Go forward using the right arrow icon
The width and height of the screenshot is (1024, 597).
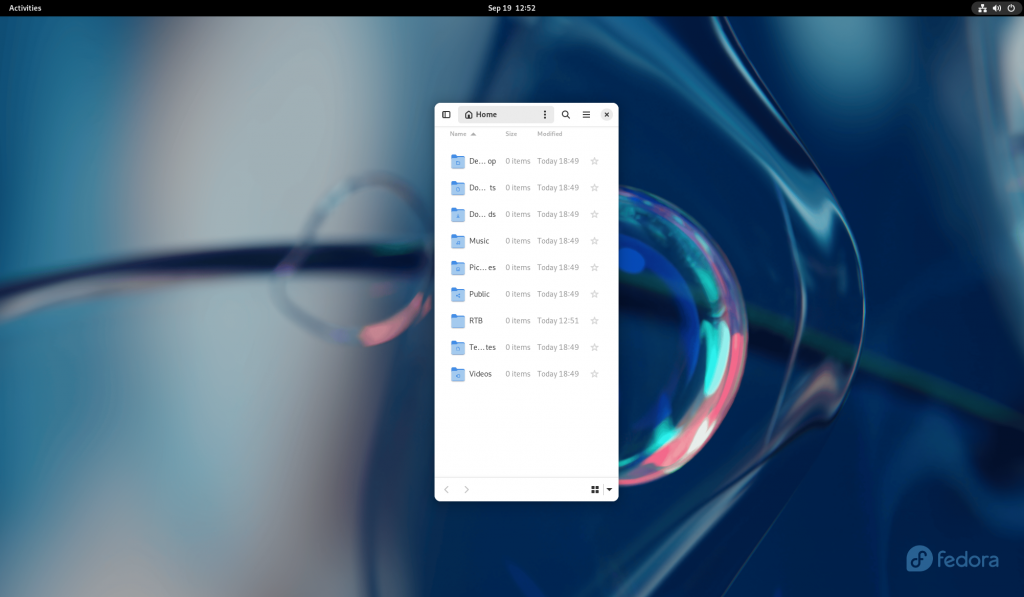[x=466, y=489]
